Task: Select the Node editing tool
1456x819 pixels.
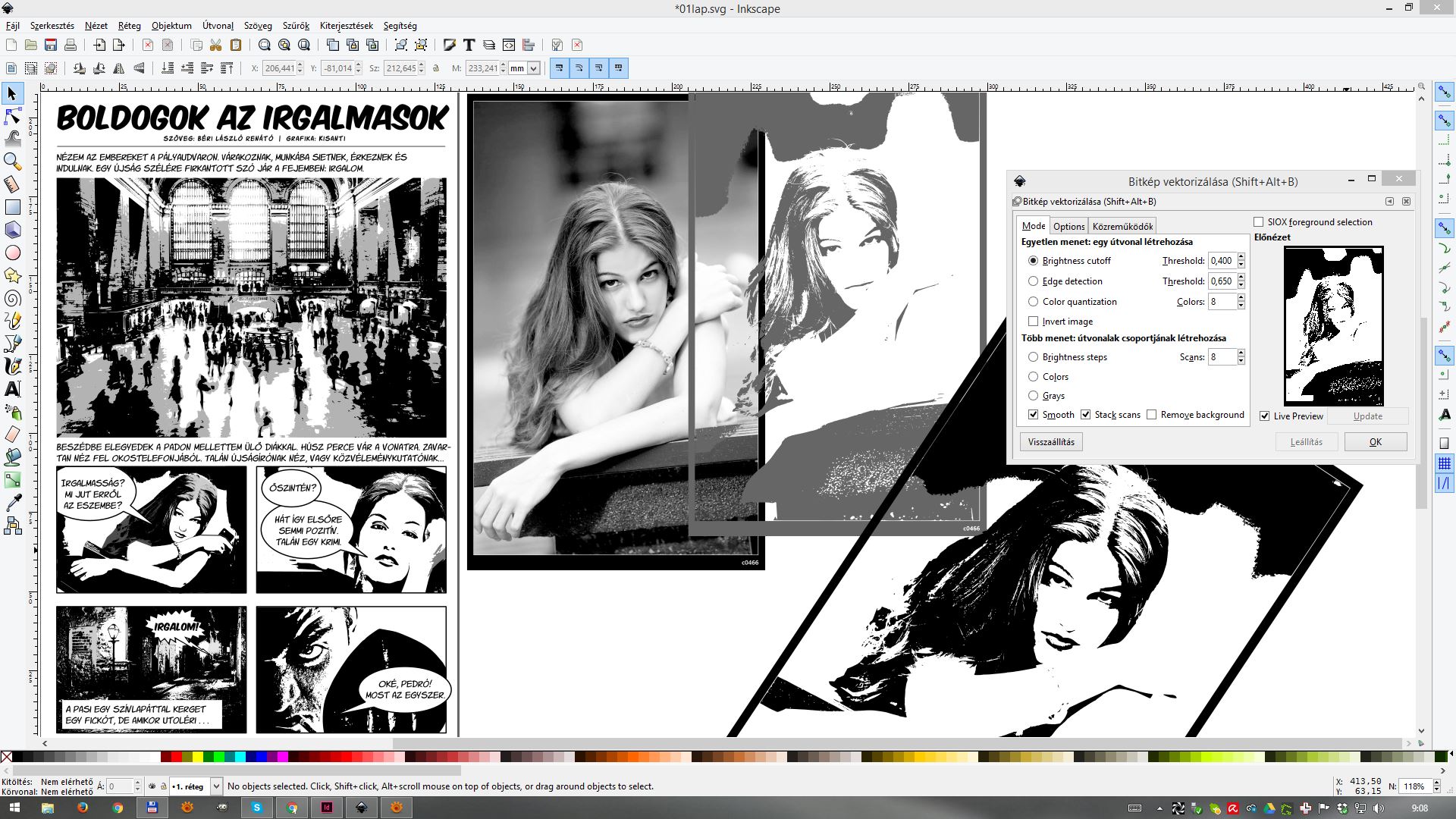Action: 12,117
